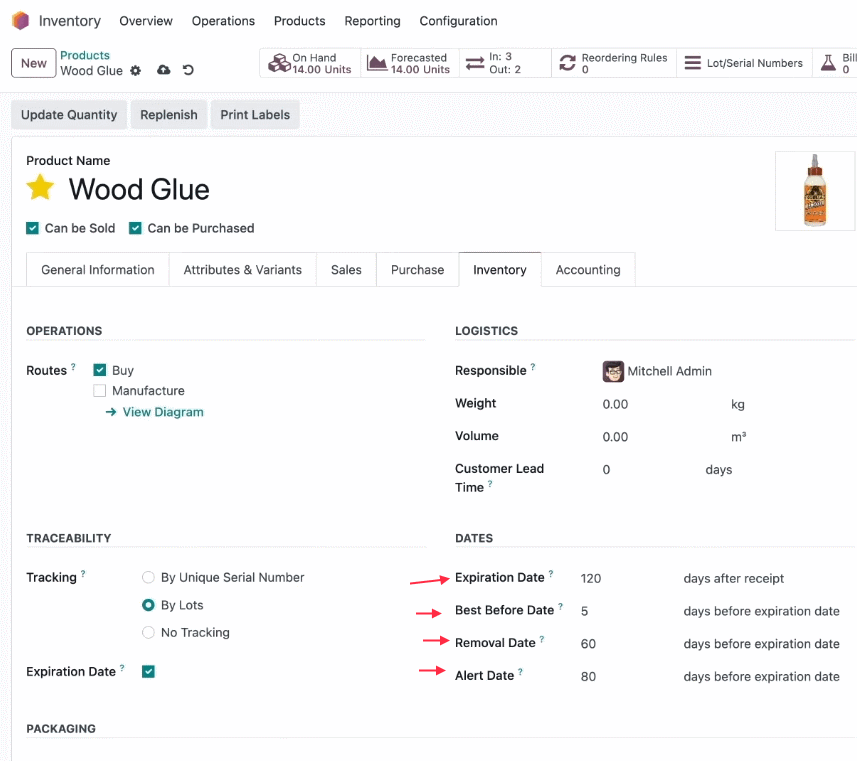This screenshot has width=857, height=761.
Task: Open the Configuration menu
Action: coord(459,21)
